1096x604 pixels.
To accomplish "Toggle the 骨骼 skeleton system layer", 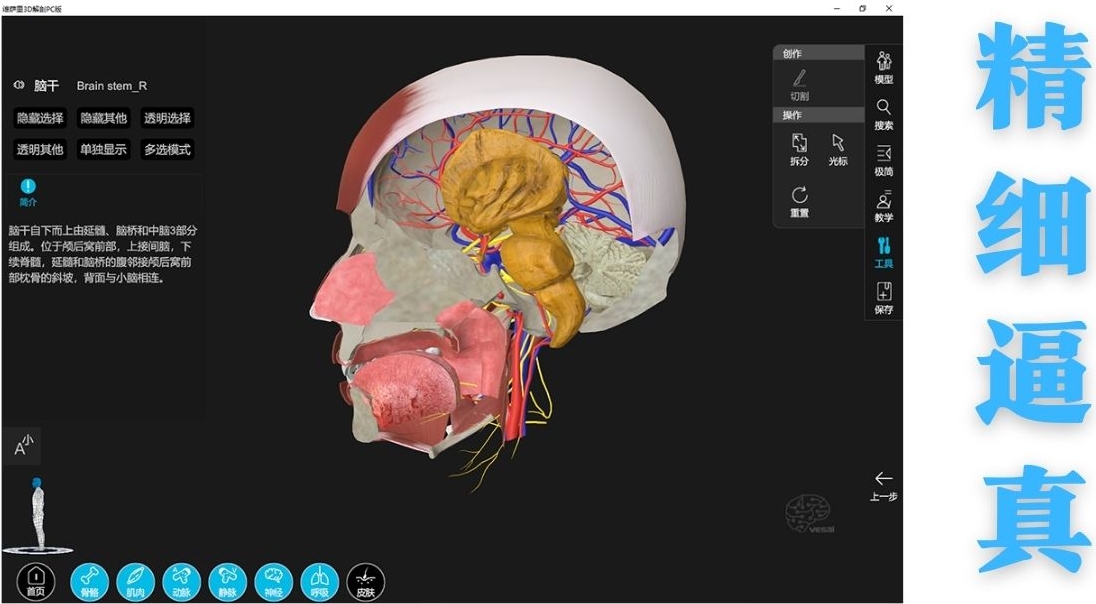I will click(89, 582).
